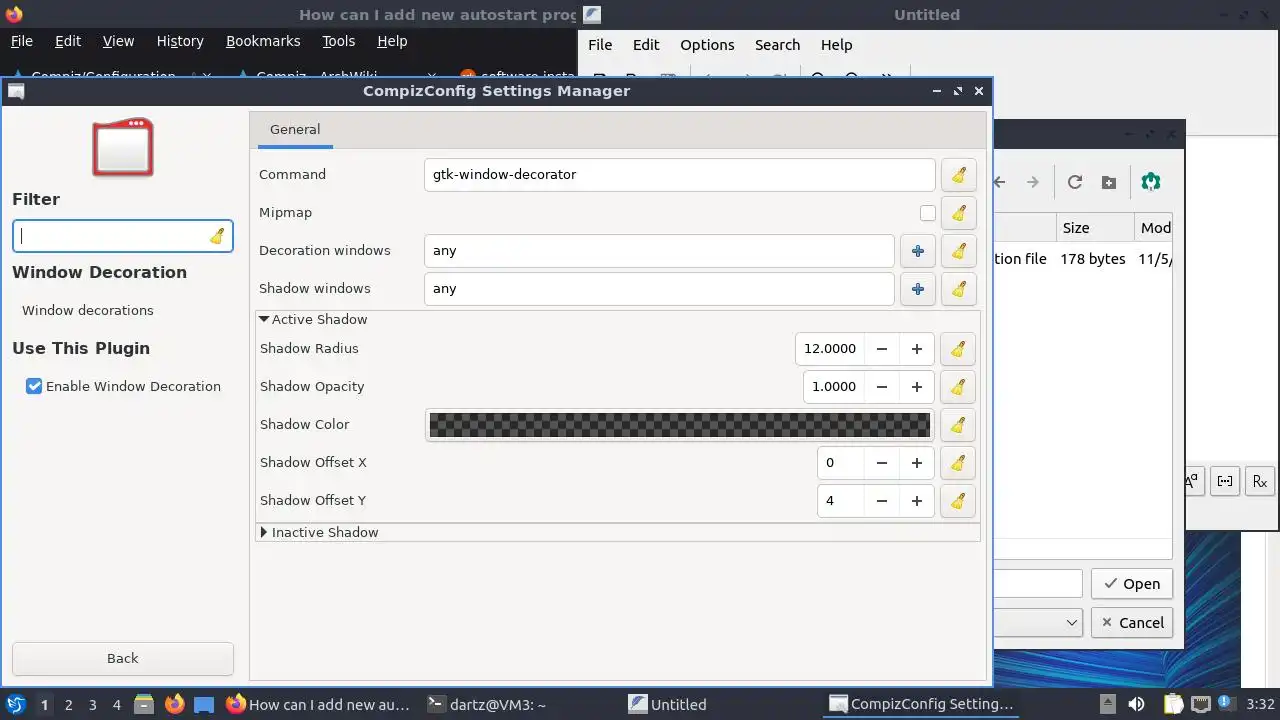Toggle whole-word match icon in Untitled editor
Image resolution: width=1280 pixels, height=720 pixels.
1225,481
